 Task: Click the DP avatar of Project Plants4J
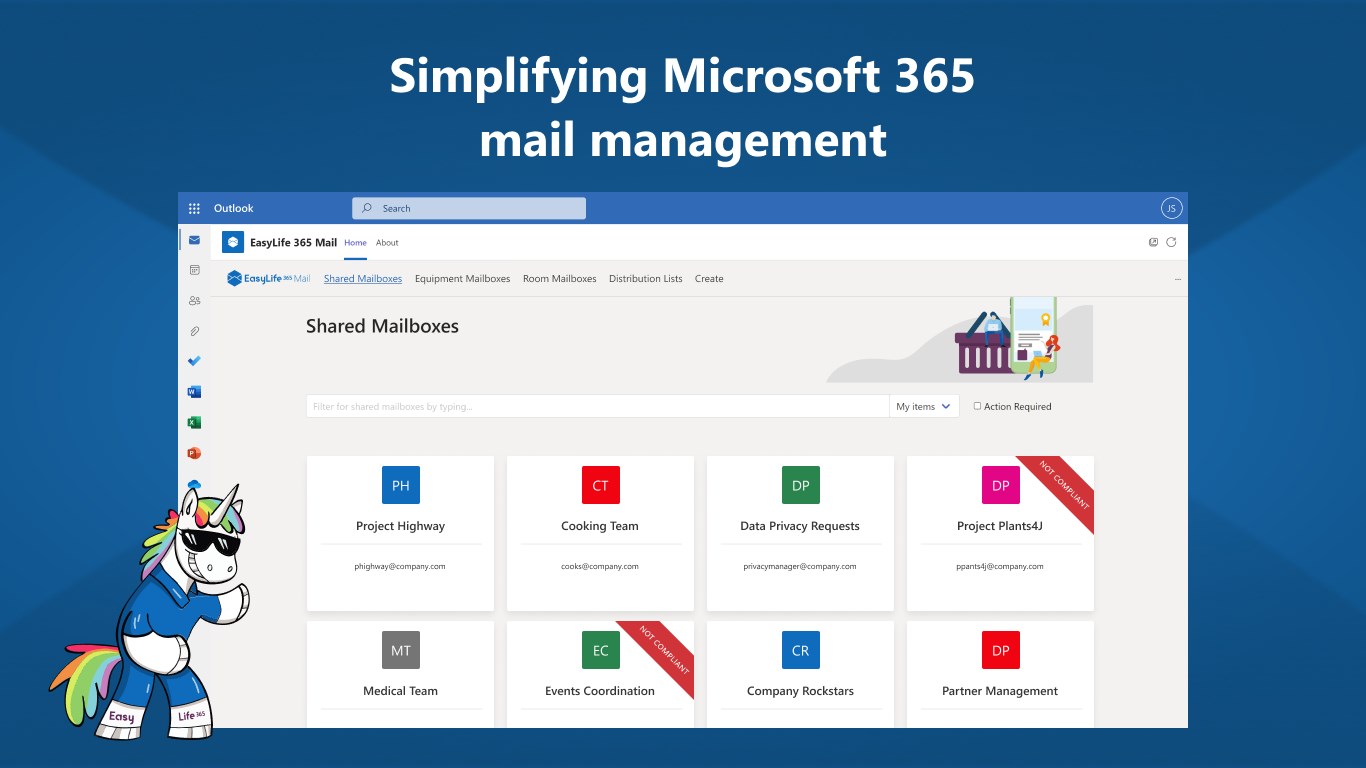[x=1001, y=485]
